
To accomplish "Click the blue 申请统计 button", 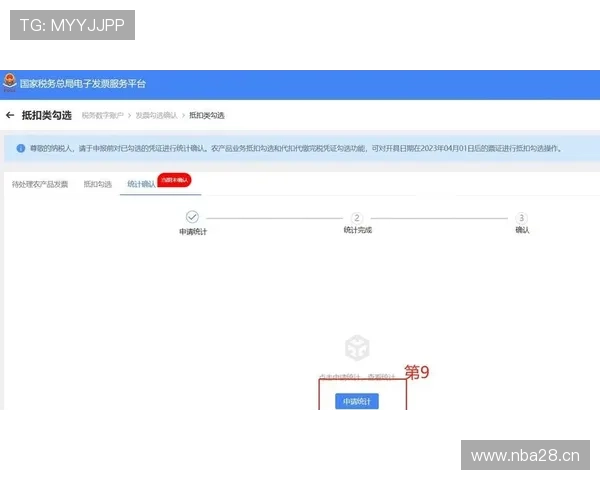I will tap(357, 401).
